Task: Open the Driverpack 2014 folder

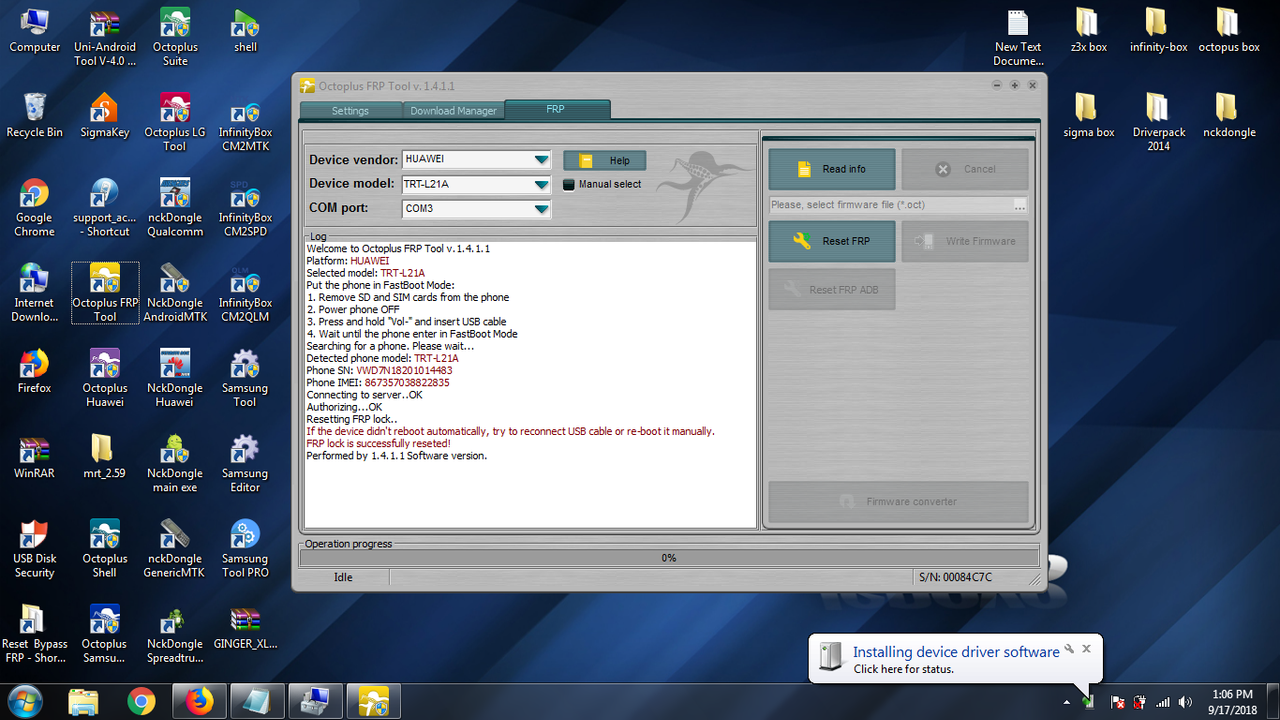Action: (x=1158, y=123)
